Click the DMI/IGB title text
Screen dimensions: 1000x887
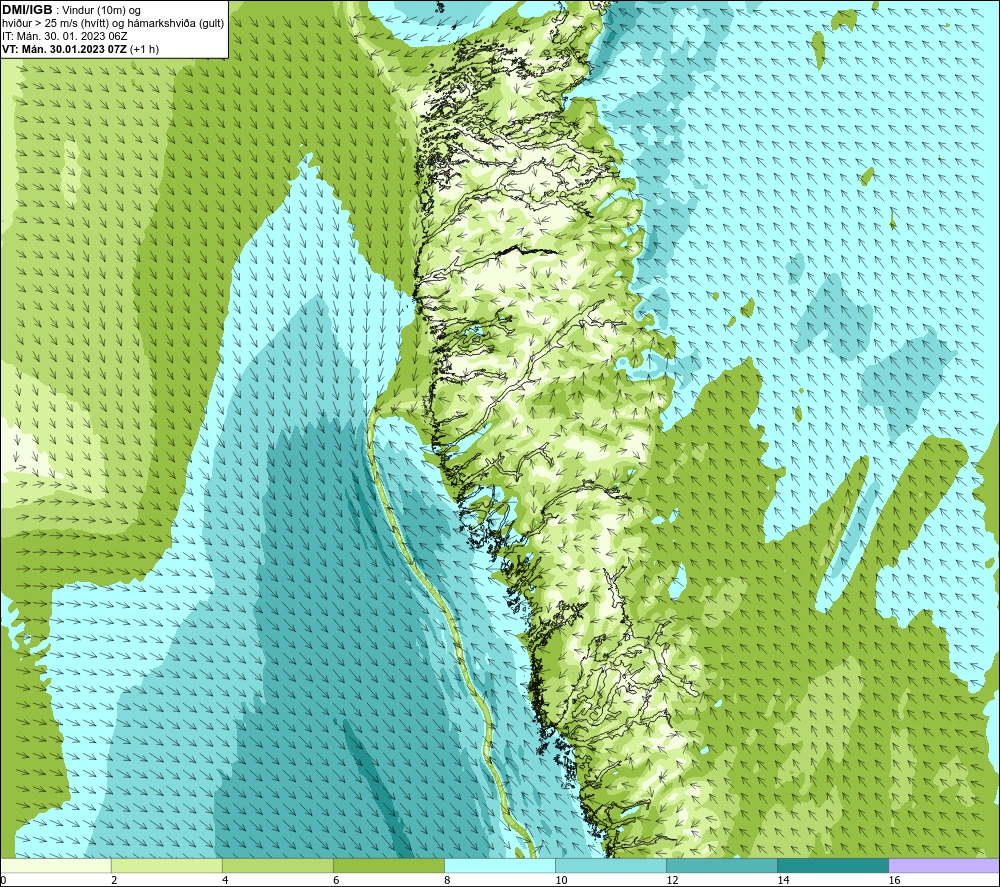27,10
